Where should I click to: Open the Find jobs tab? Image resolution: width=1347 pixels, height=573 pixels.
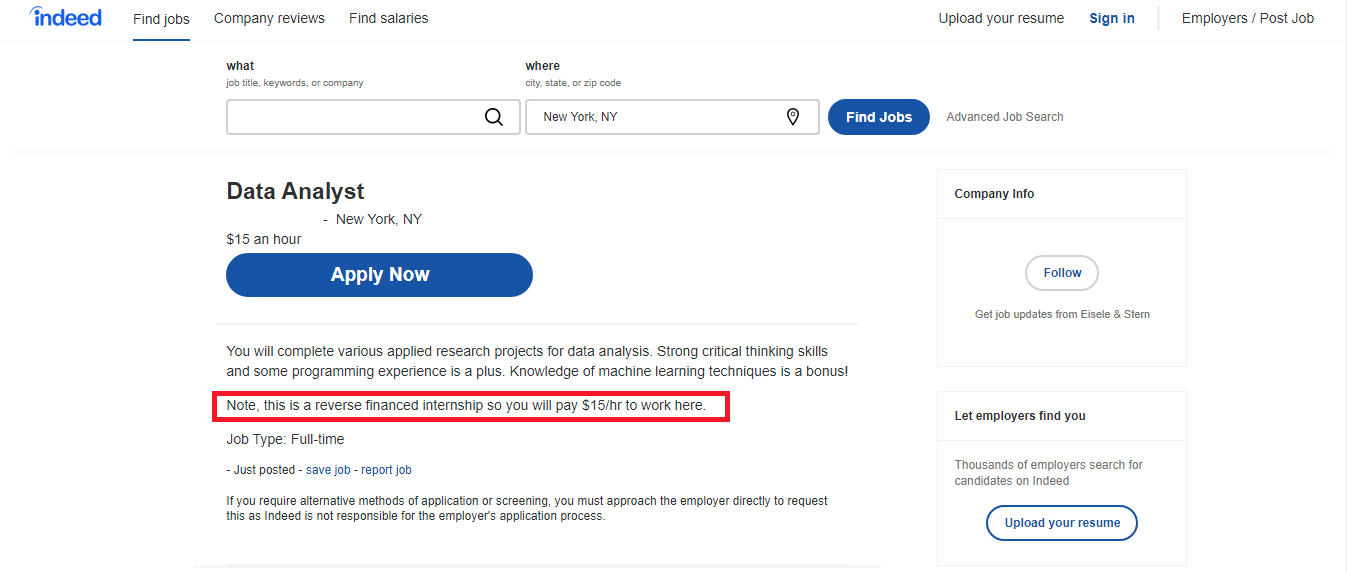coord(161,19)
